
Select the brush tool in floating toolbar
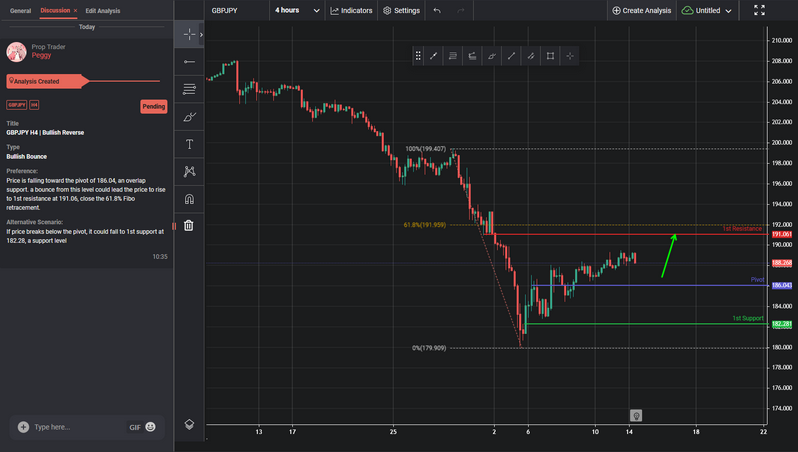[x=492, y=56]
